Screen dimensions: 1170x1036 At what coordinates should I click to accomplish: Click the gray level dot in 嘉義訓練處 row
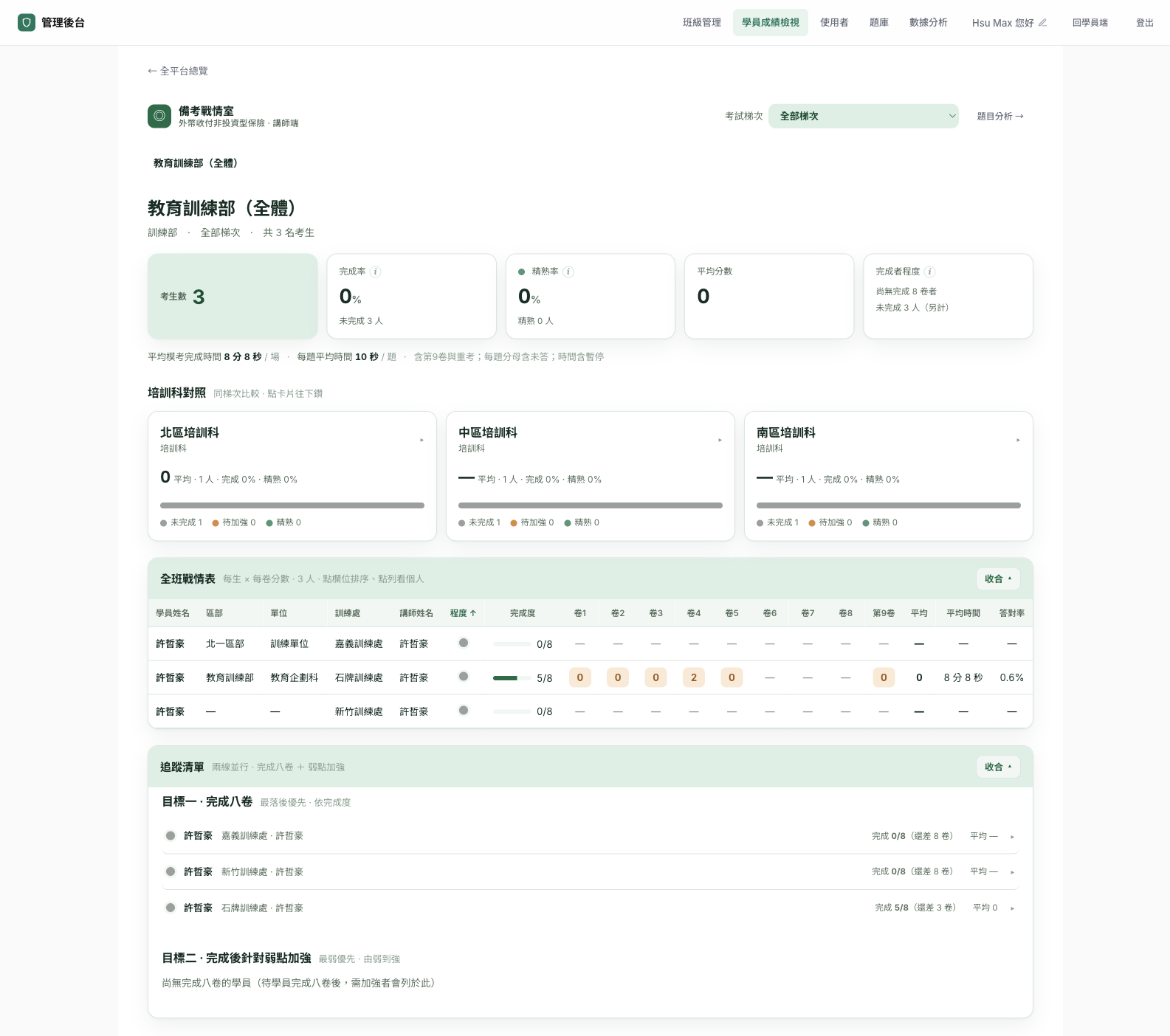(464, 643)
